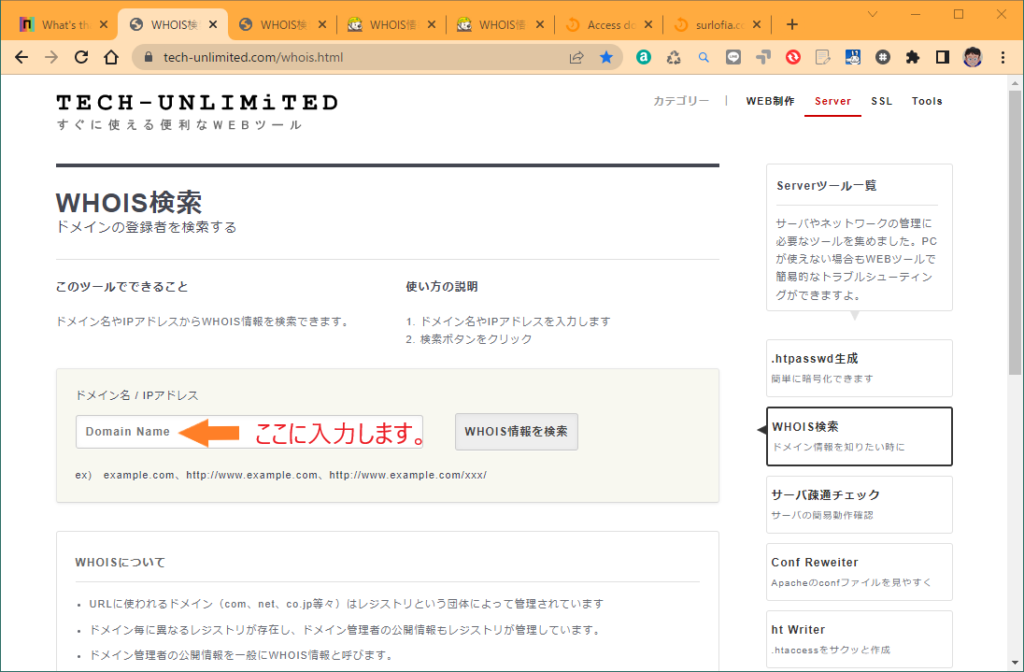Click the WHOIS情報を検索 button
This screenshot has width=1024, height=672.
click(x=516, y=431)
